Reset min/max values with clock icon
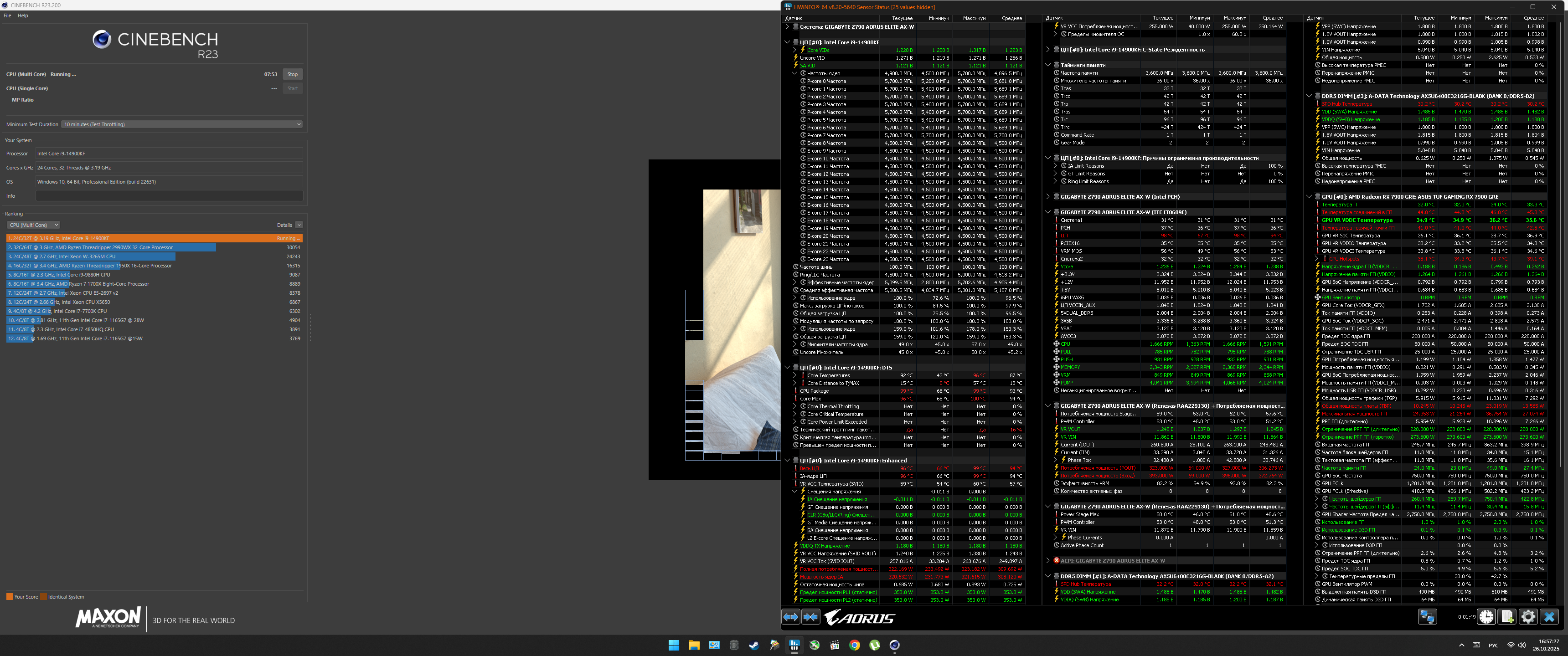1568x656 pixels. (1486, 617)
